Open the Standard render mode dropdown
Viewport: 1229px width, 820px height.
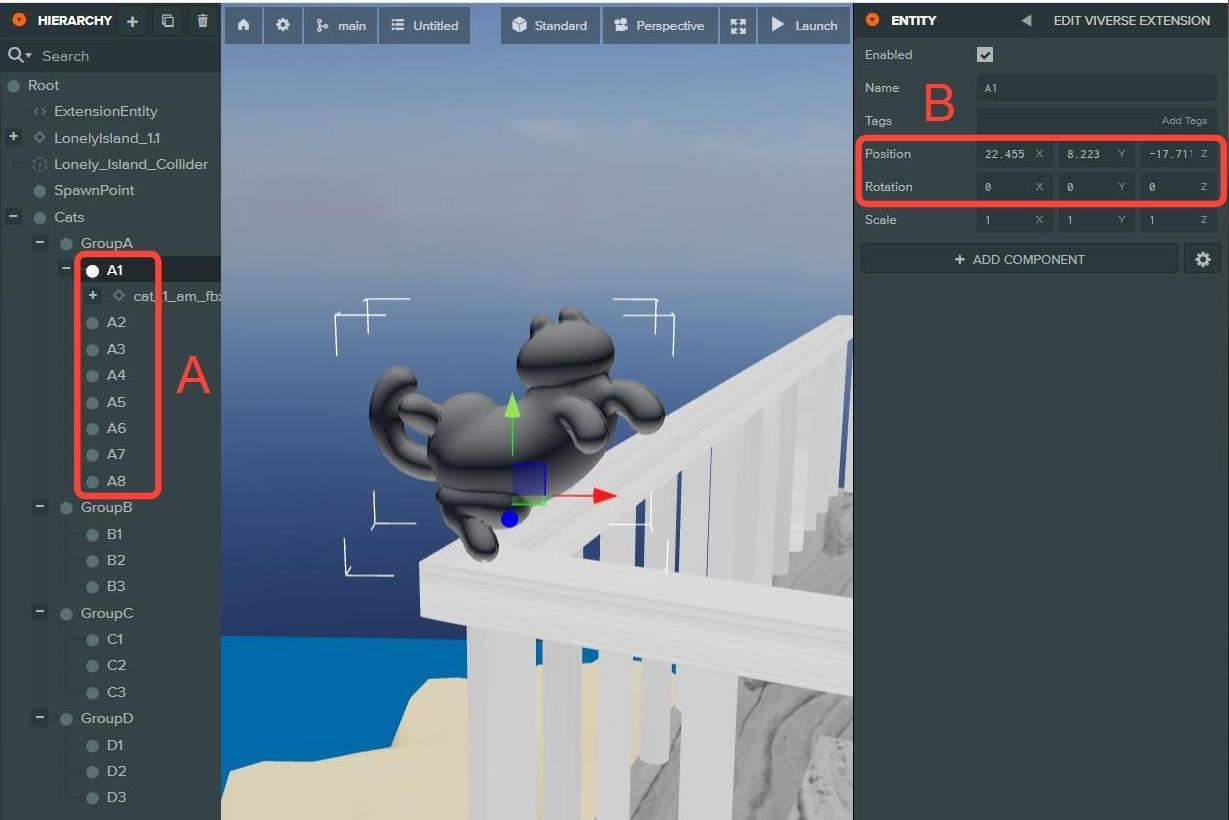550,26
